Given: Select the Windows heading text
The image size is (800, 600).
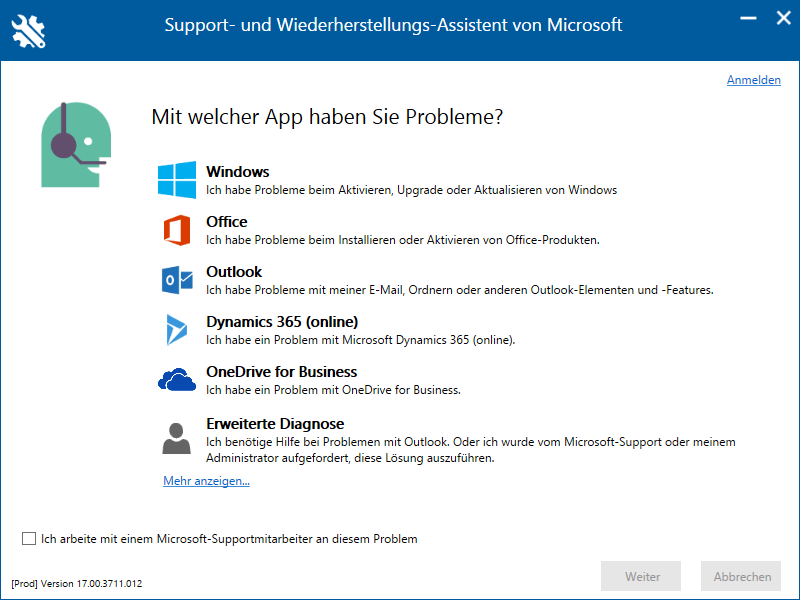Looking at the screenshot, I should point(238,172).
